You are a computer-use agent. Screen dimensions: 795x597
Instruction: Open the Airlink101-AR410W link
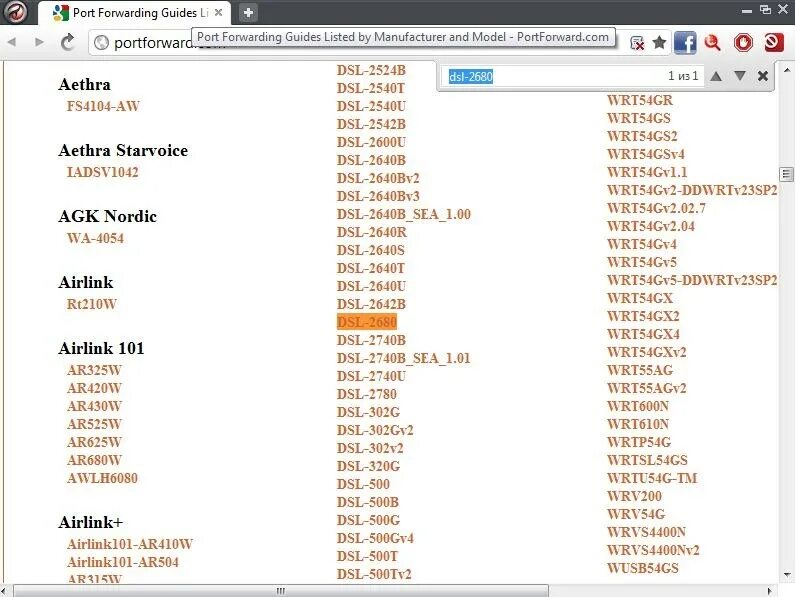130,544
